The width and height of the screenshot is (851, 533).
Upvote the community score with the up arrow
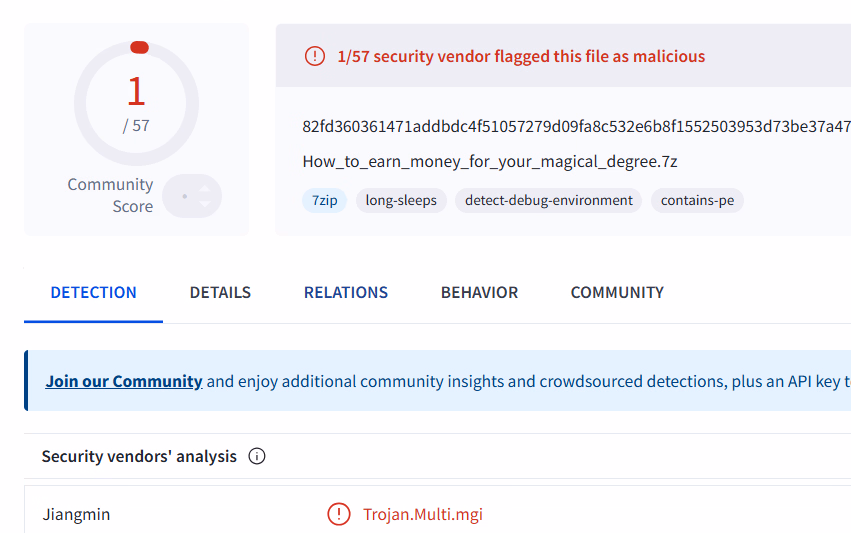pyautogui.click(x=205, y=187)
